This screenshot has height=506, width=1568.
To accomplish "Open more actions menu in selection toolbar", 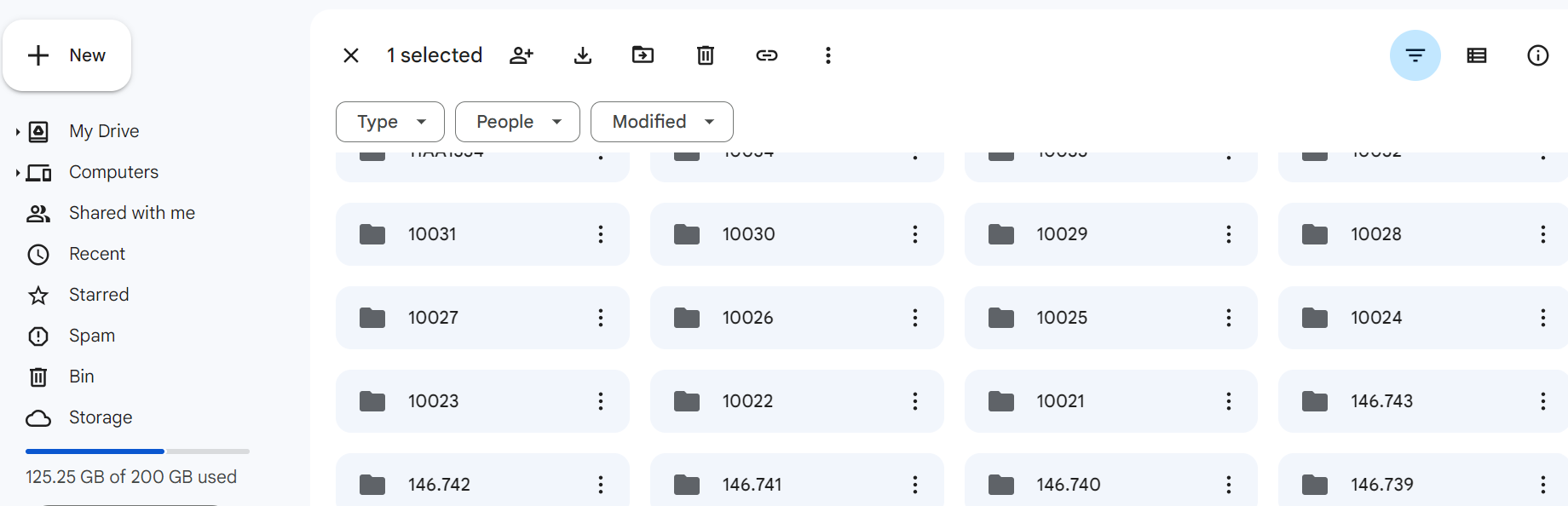I will coord(827,55).
